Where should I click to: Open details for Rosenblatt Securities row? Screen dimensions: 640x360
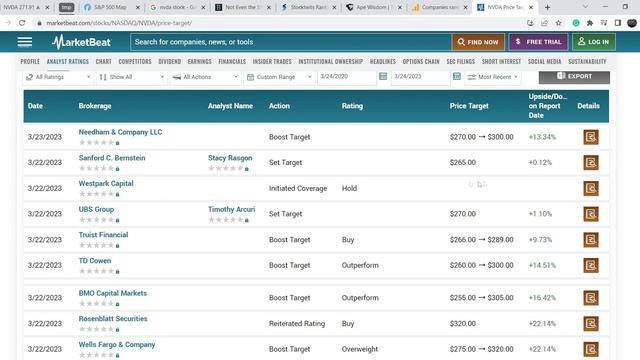[x=591, y=324]
